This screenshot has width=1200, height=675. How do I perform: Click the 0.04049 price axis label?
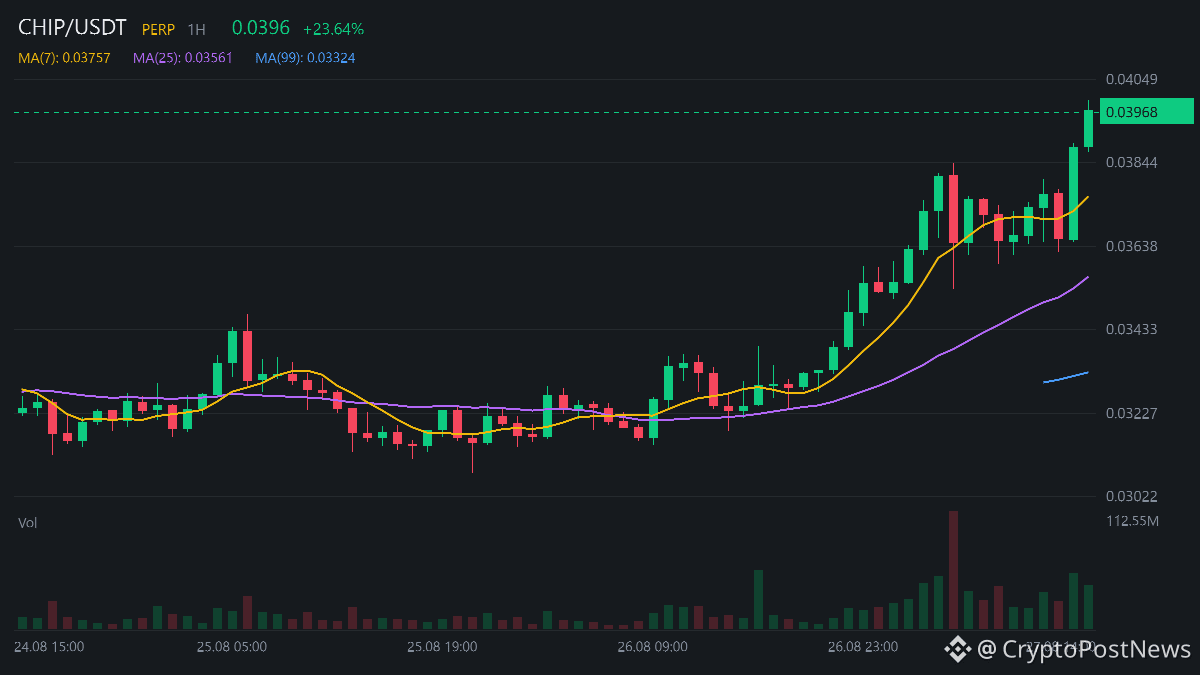(1131, 79)
